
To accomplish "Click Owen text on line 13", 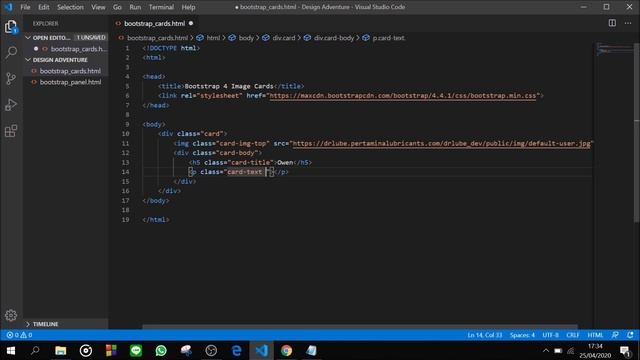I will tap(285, 162).
